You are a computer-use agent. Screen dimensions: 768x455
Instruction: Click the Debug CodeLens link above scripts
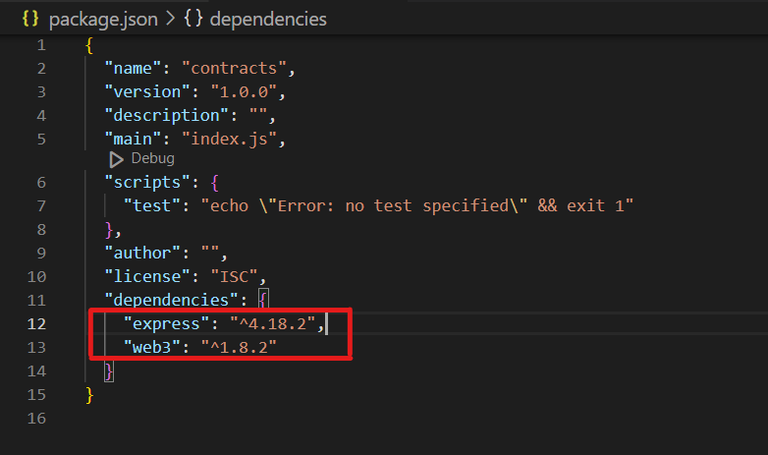(x=152, y=159)
